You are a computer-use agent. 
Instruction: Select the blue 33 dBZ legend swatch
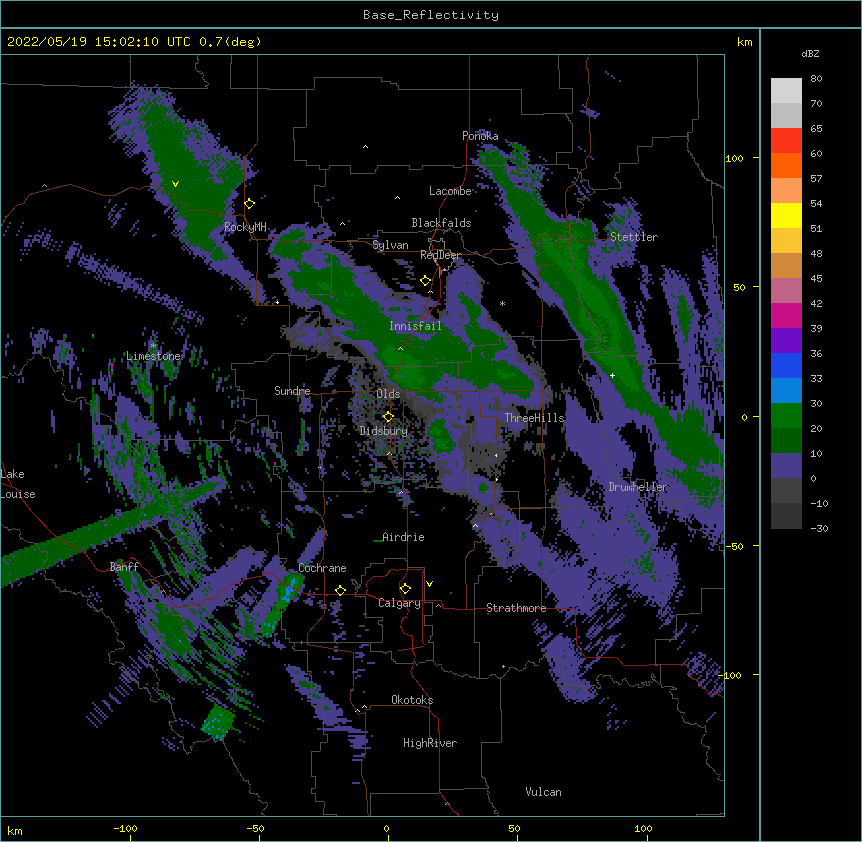tap(786, 365)
